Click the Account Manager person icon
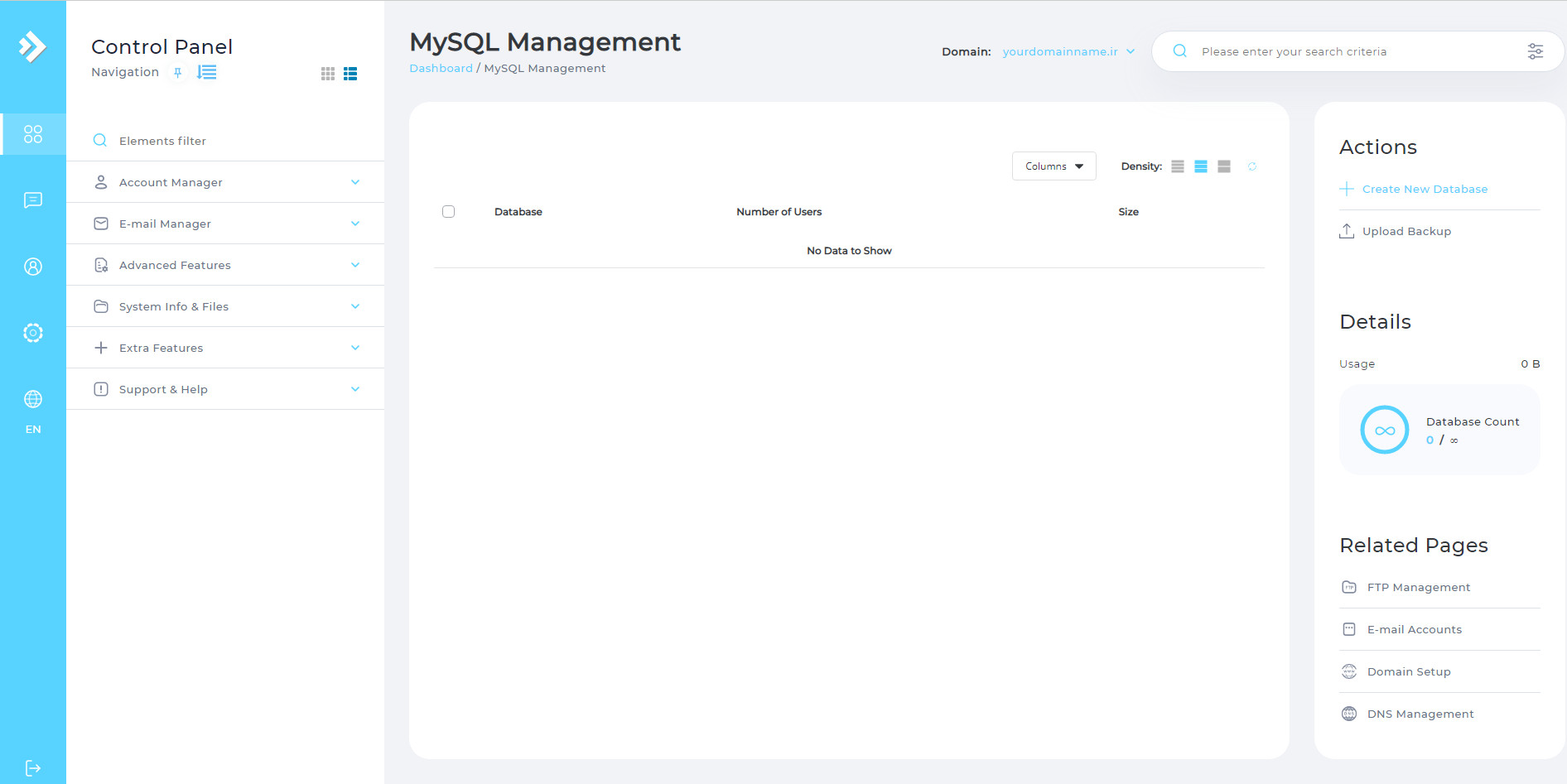This screenshot has height=784, width=1567. 101,182
